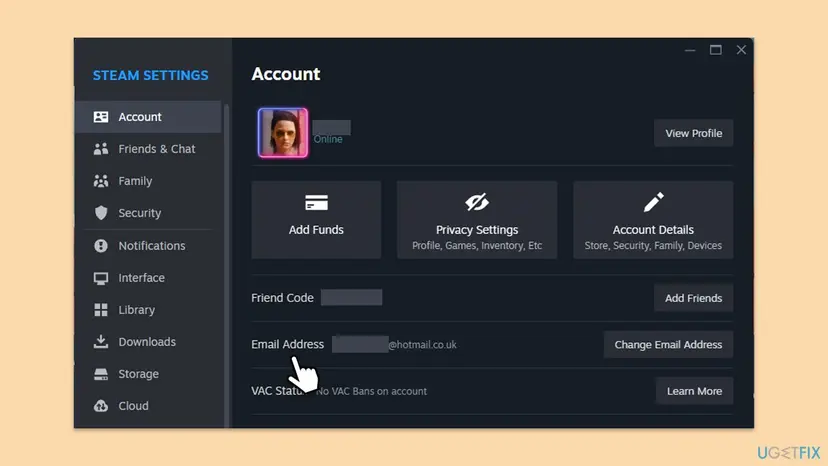Click the Account card icon in sidebar
The image size is (828, 466).
[x=101, y=117]
